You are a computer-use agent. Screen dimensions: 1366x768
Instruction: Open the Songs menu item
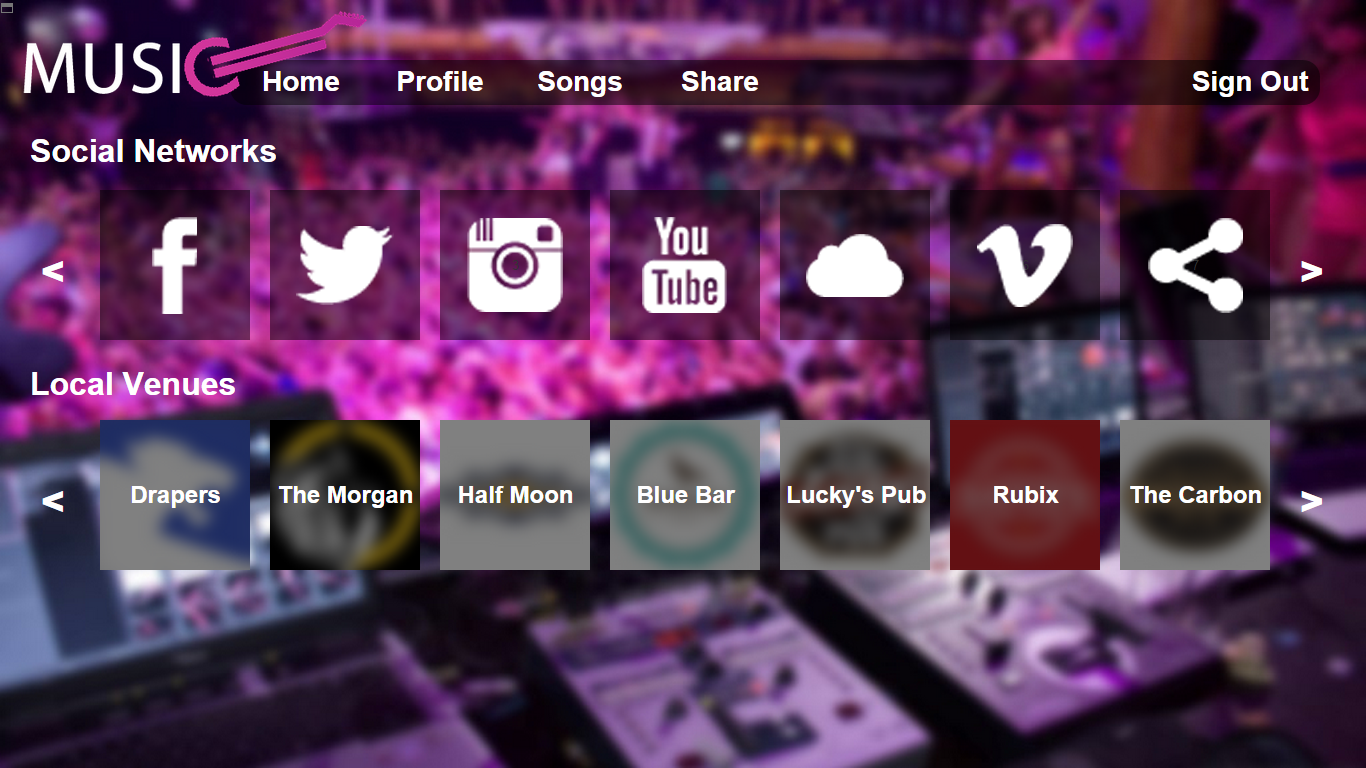click(x=580, y=82)
